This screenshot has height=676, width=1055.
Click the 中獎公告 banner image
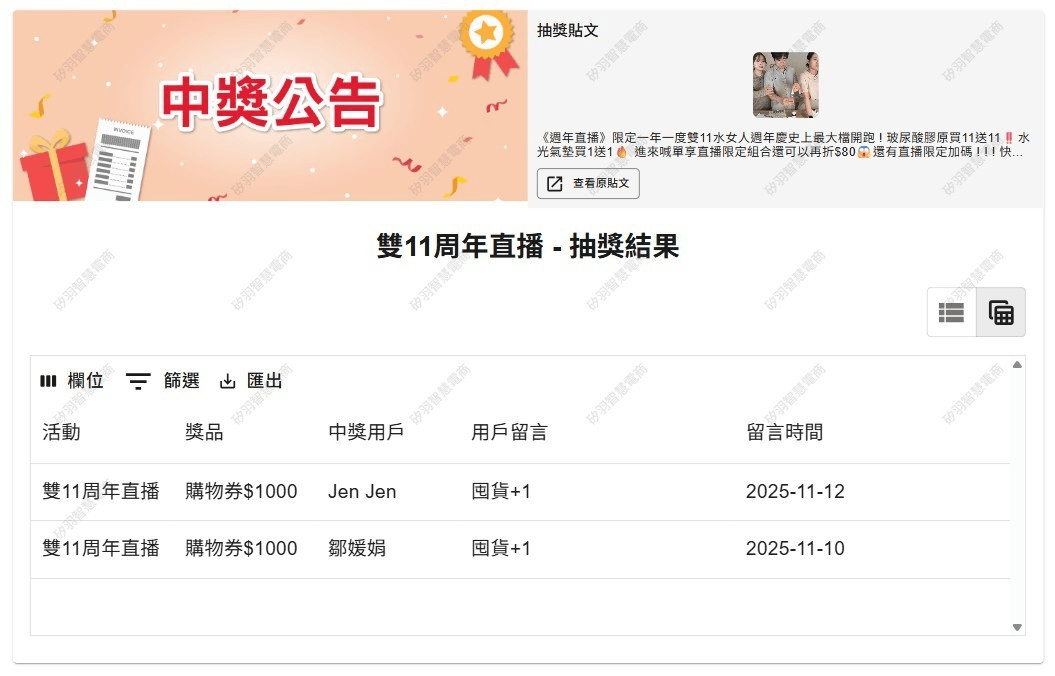pos(270,105)
